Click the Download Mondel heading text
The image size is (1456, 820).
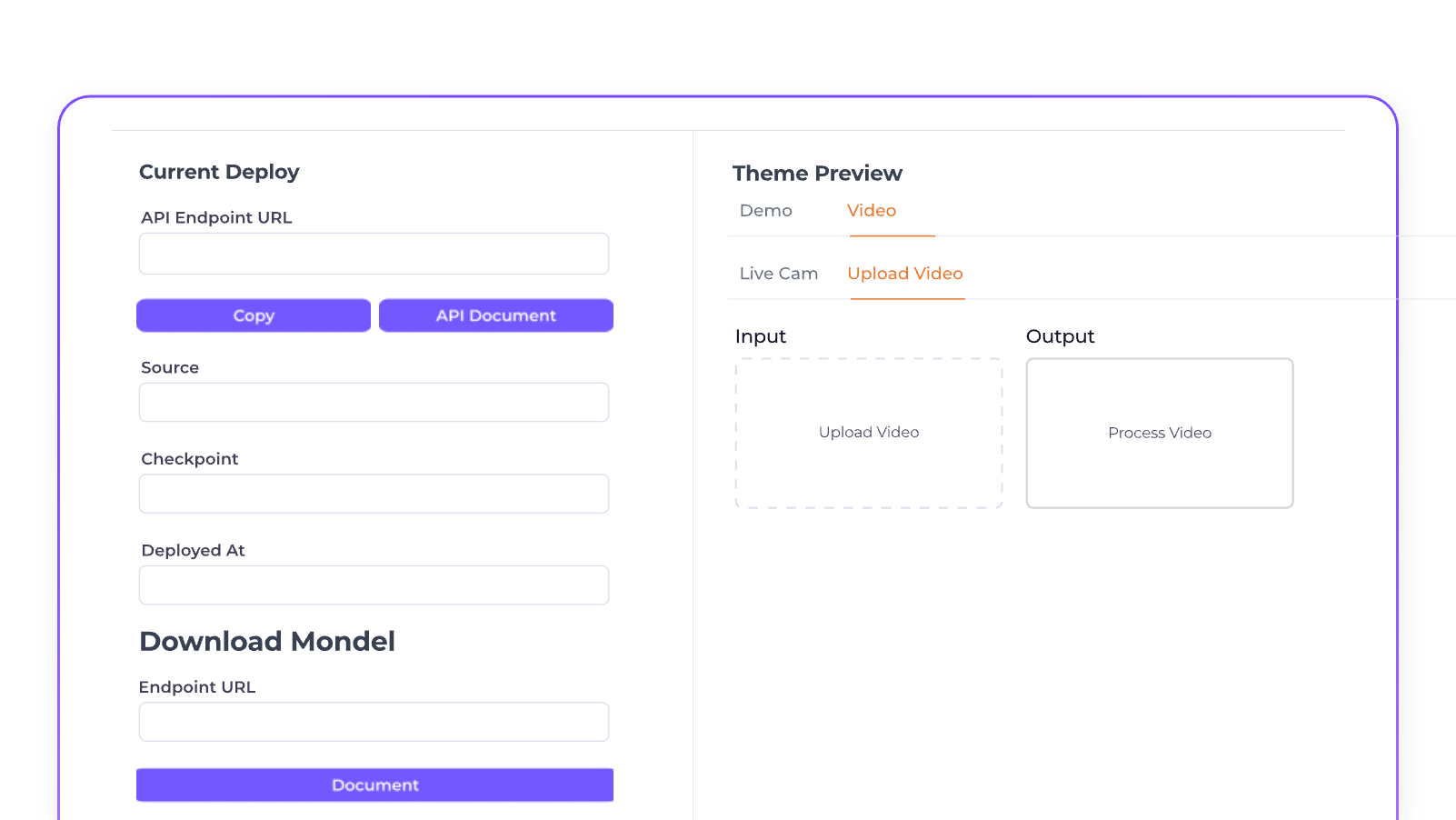pyautogui.click(x=267, y=642)
